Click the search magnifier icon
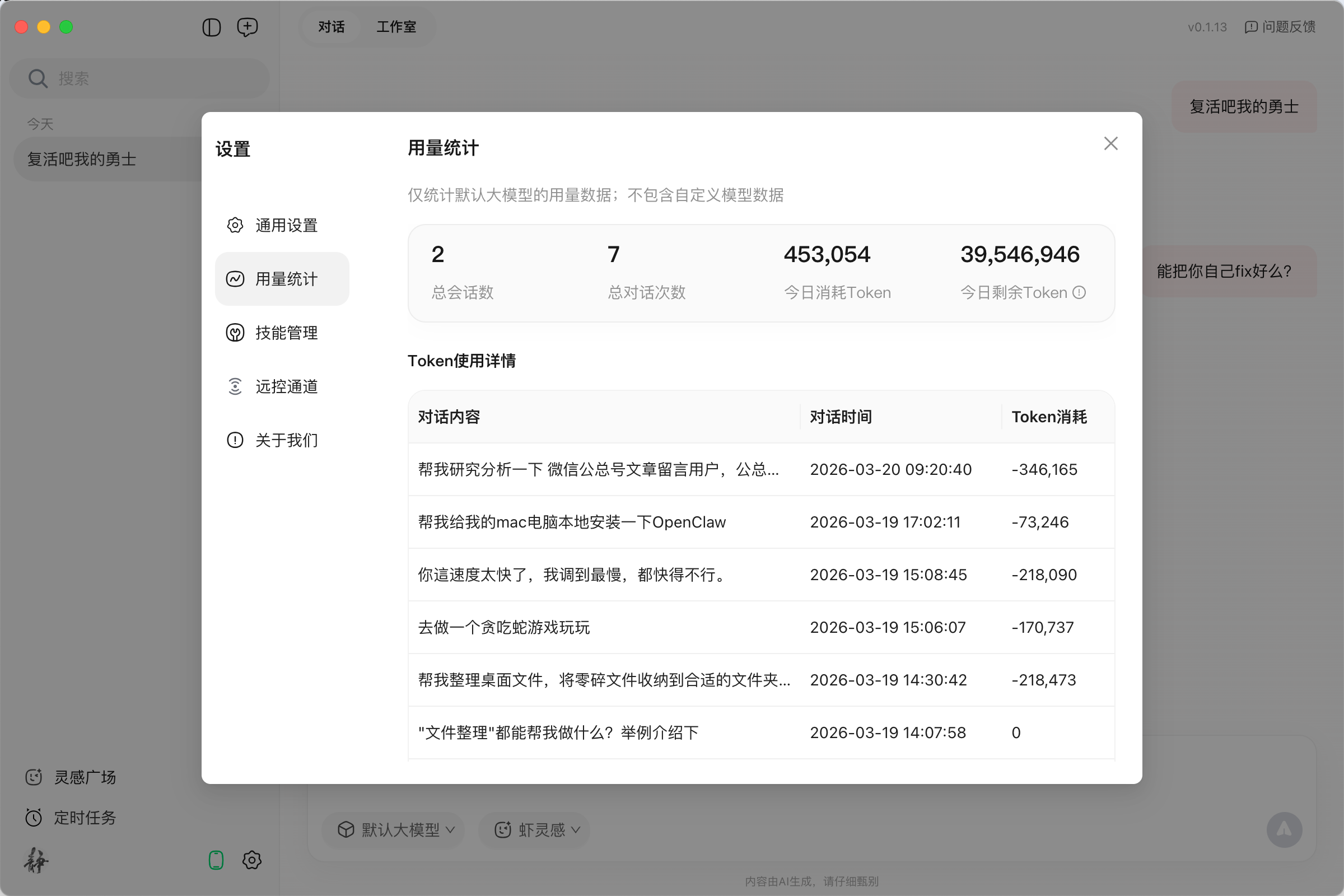The height and width of the screenshot is (896, 1344). click(37, 78)
